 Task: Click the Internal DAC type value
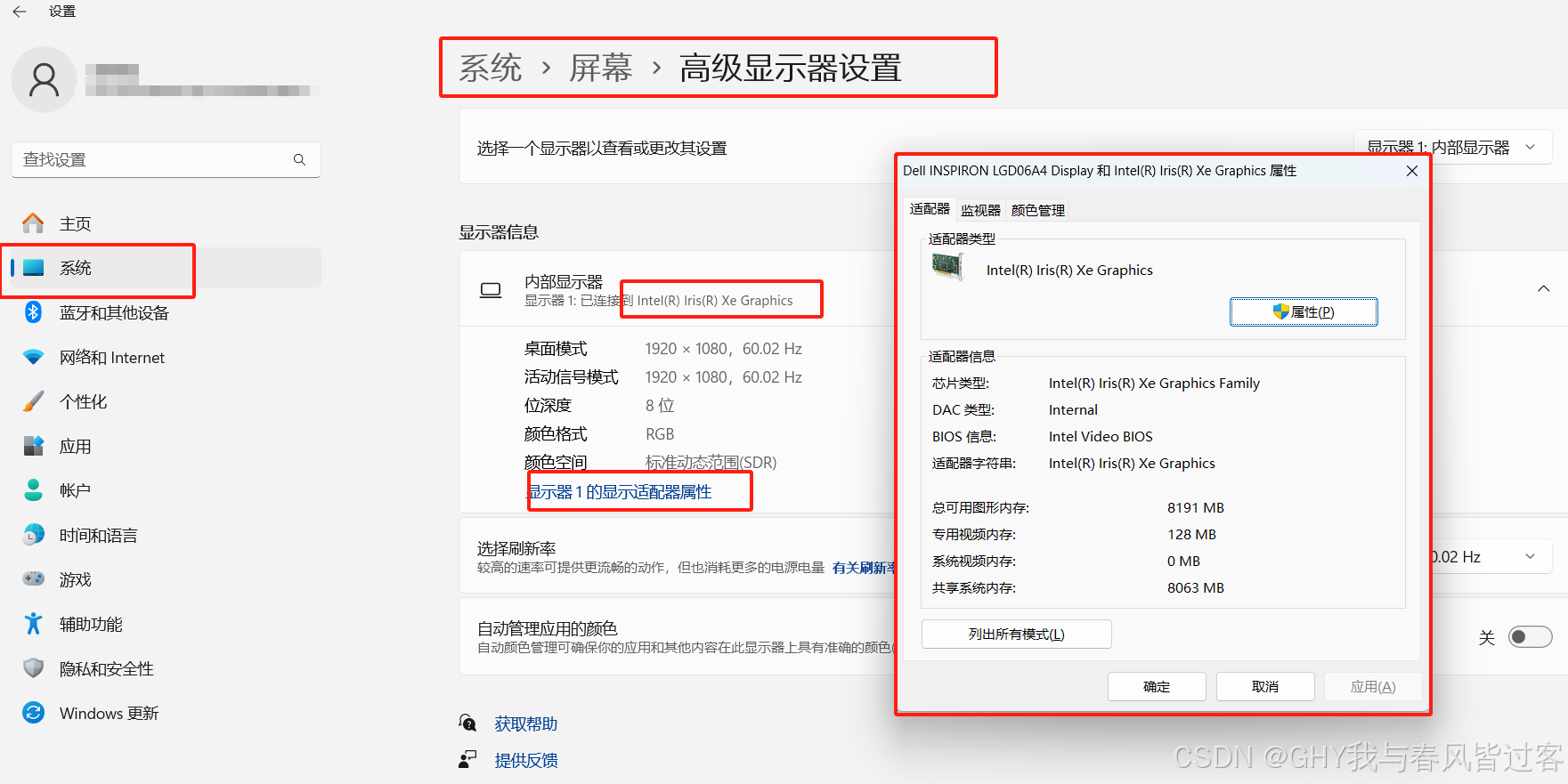(1073, 409)
